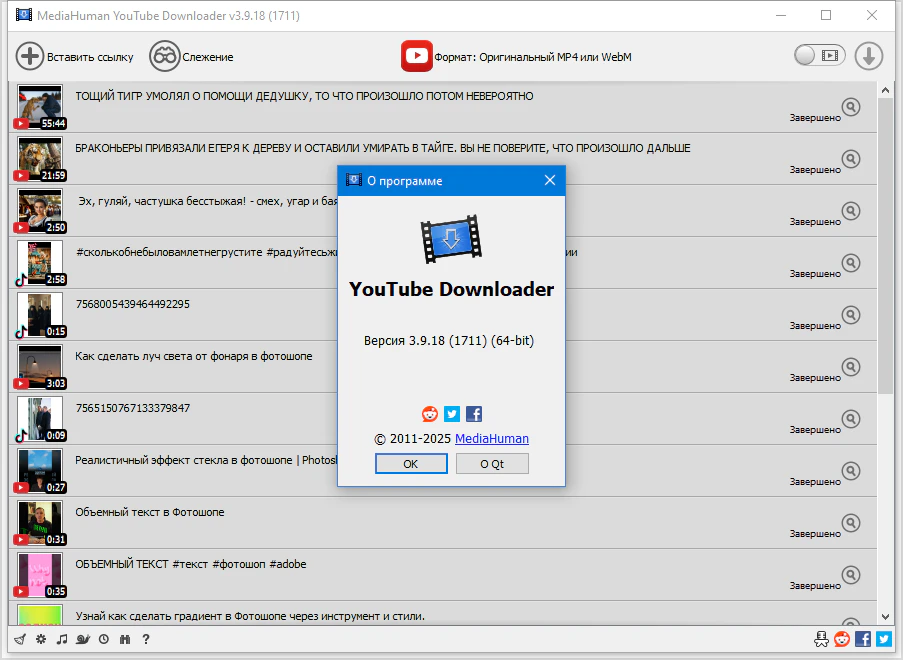Click the red YouTube format icon
Viewport: 903px width, 660px height.
(x=416, y=56)
